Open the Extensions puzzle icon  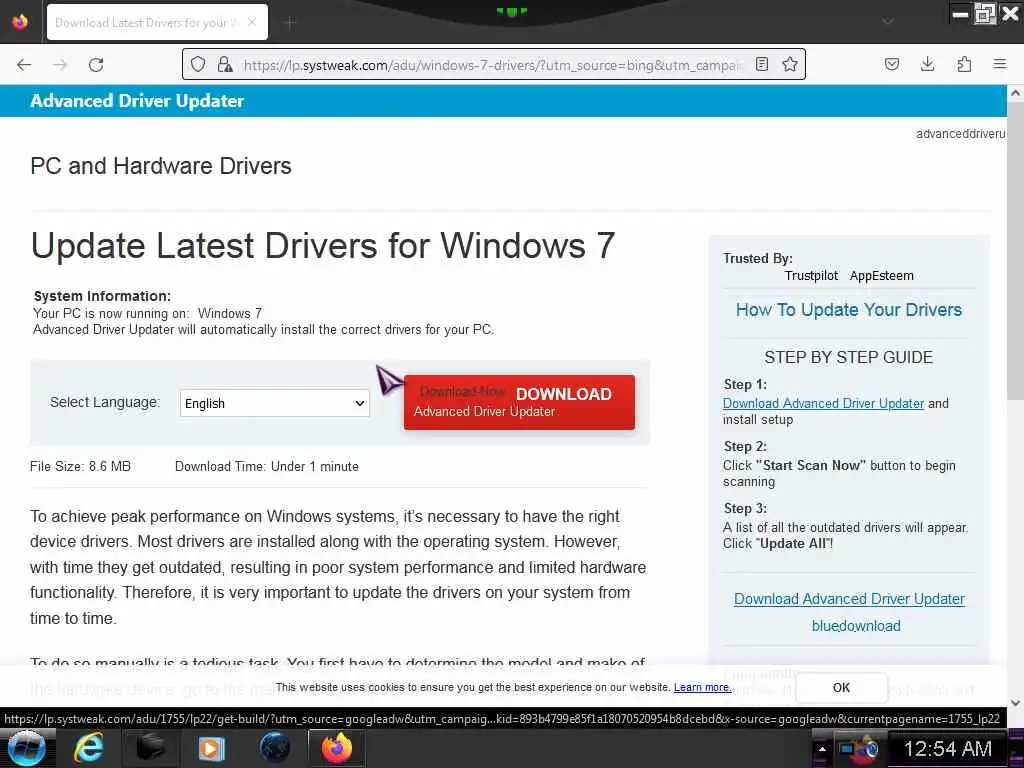[x=964, y=64]
